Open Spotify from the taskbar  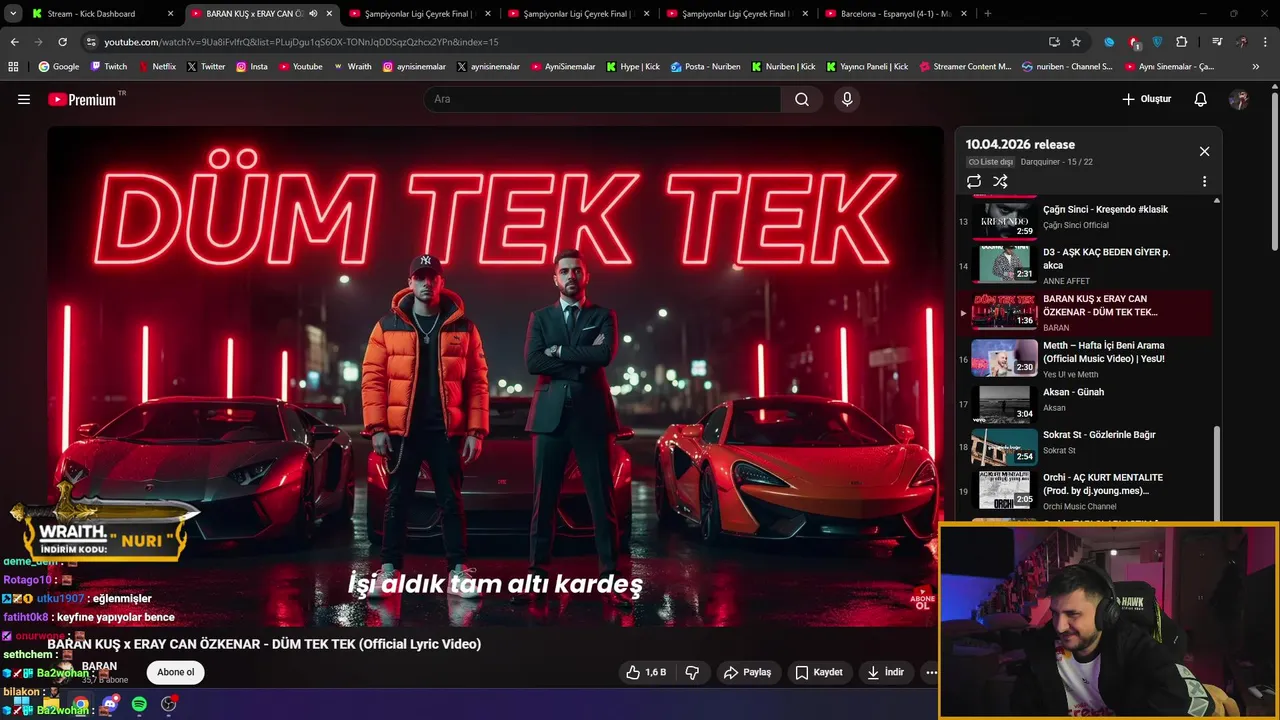[139, 704]
